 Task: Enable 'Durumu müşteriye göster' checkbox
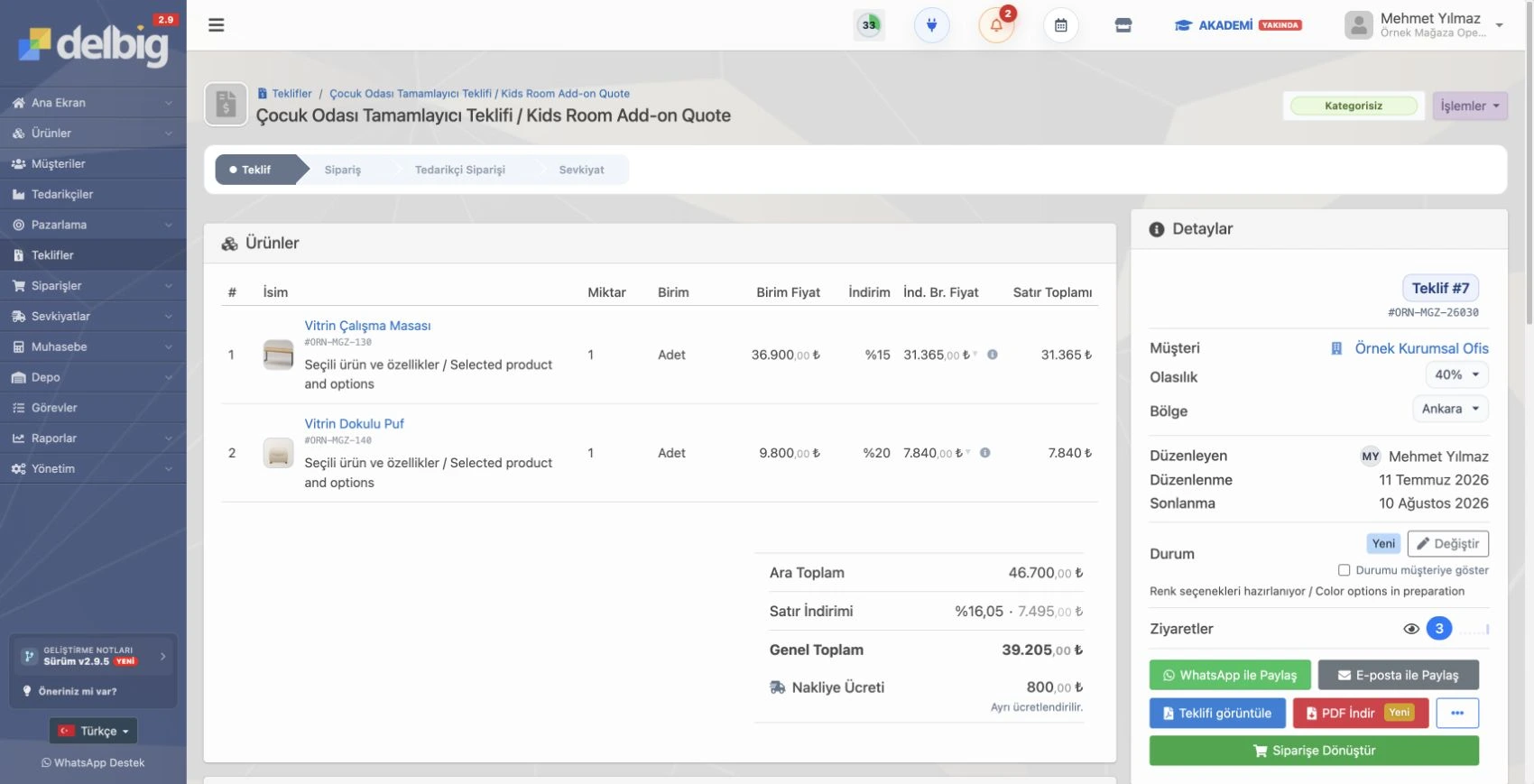pos(1344,570)
